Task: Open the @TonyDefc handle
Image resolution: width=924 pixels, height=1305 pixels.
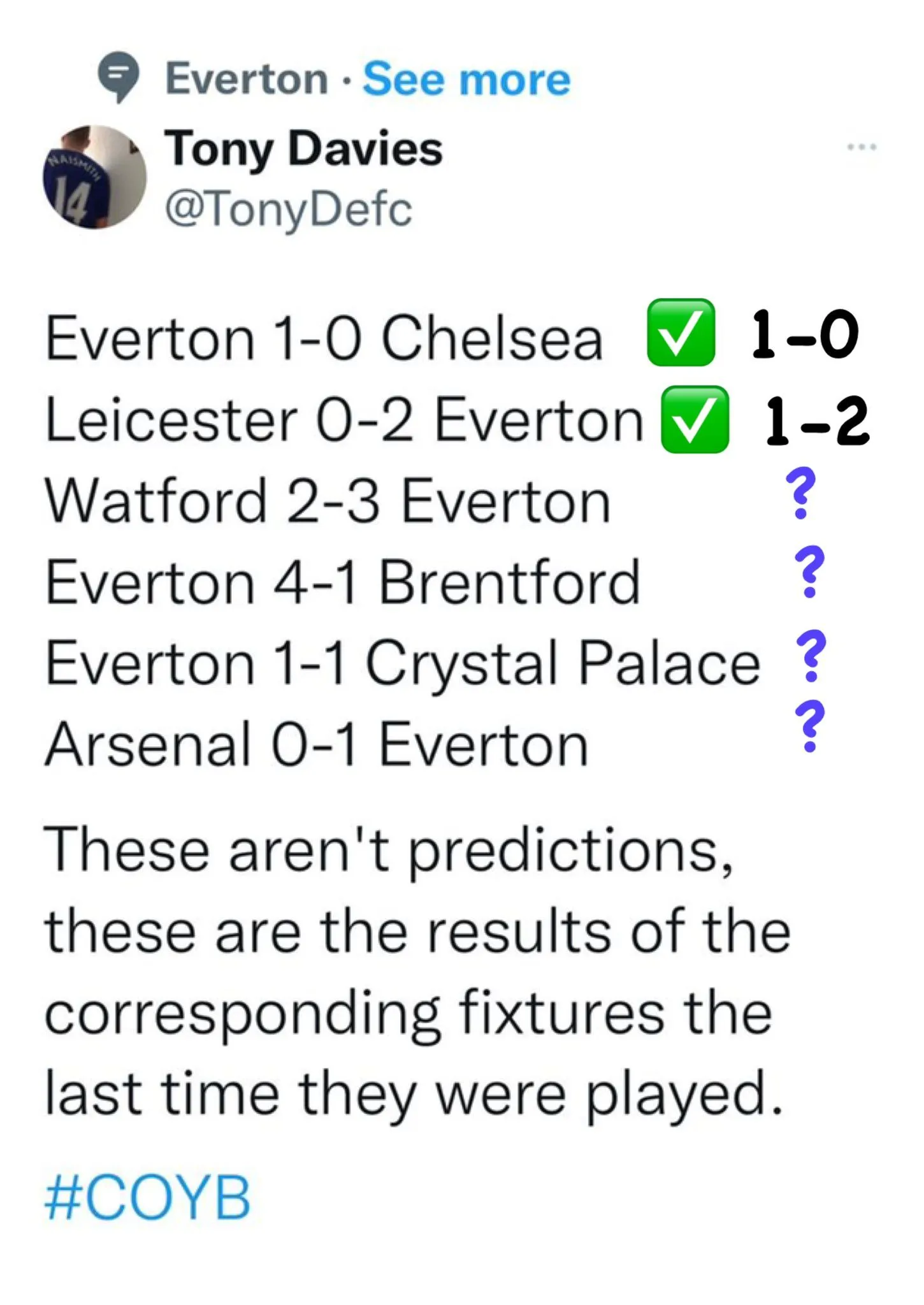Action: click(x=288, y=208)
